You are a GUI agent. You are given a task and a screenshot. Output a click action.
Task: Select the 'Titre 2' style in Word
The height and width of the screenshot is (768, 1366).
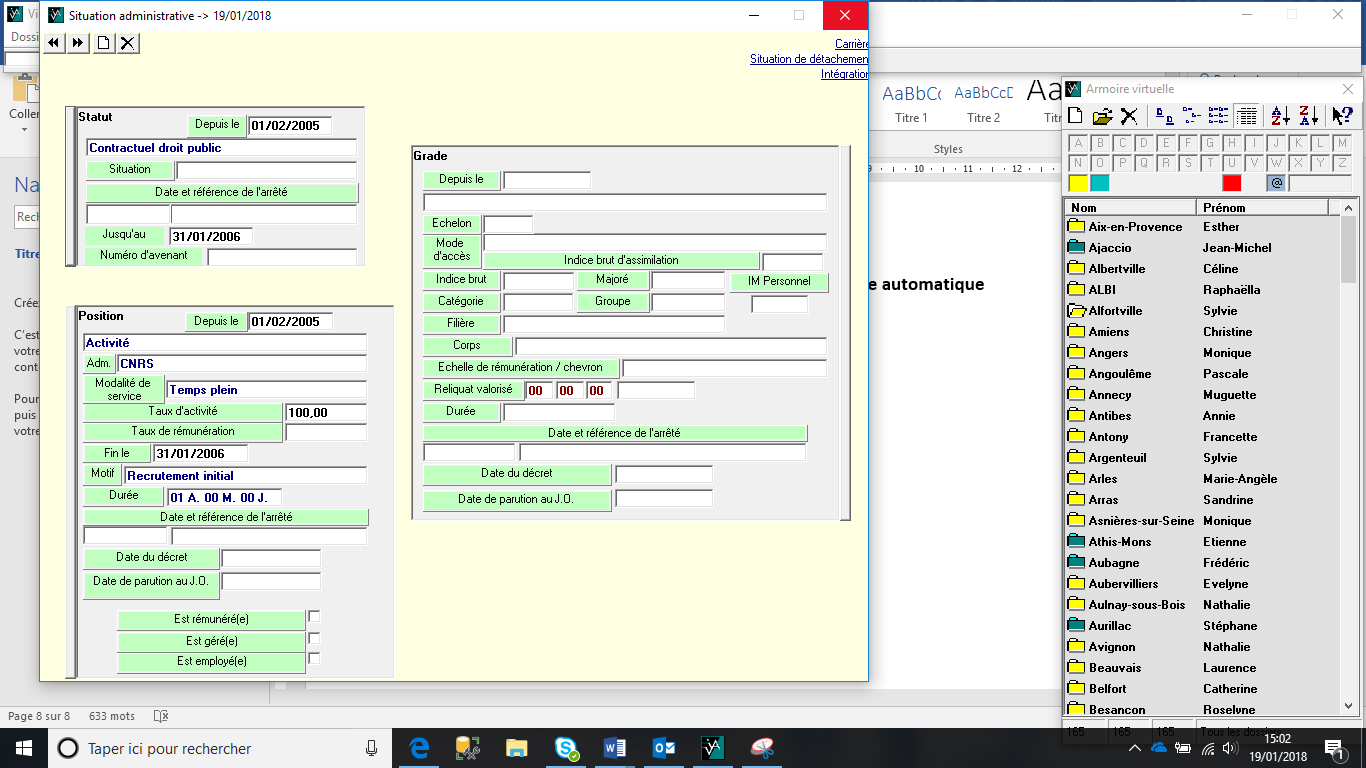point(983,103)
